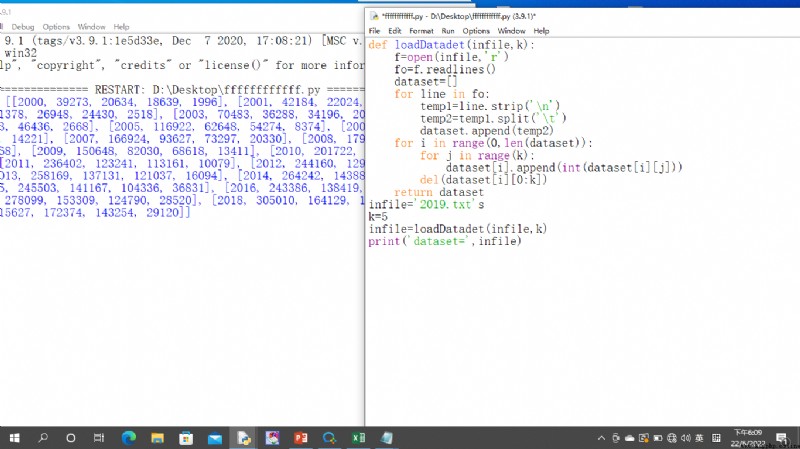Open Microsoft Store from the taskbar
The image size is (800, 449).
186,438
